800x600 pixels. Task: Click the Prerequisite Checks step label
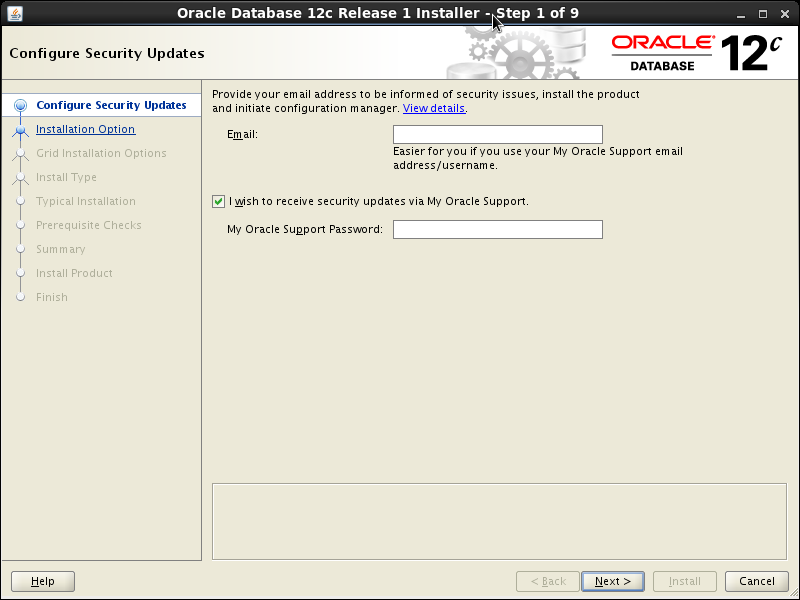tap(89, 225)
